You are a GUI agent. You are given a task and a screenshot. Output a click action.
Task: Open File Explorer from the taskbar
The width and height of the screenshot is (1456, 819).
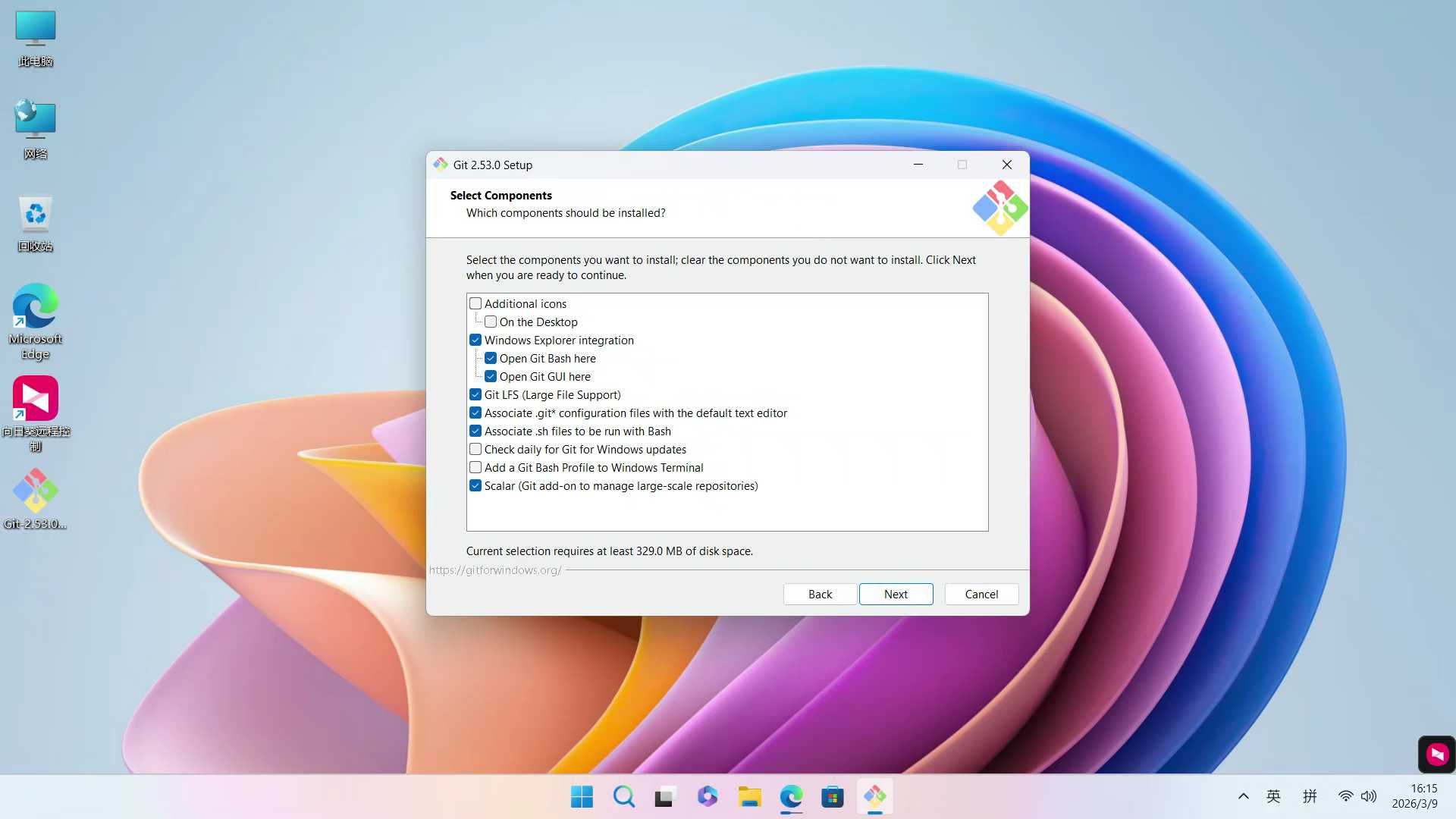click(749, 796)
